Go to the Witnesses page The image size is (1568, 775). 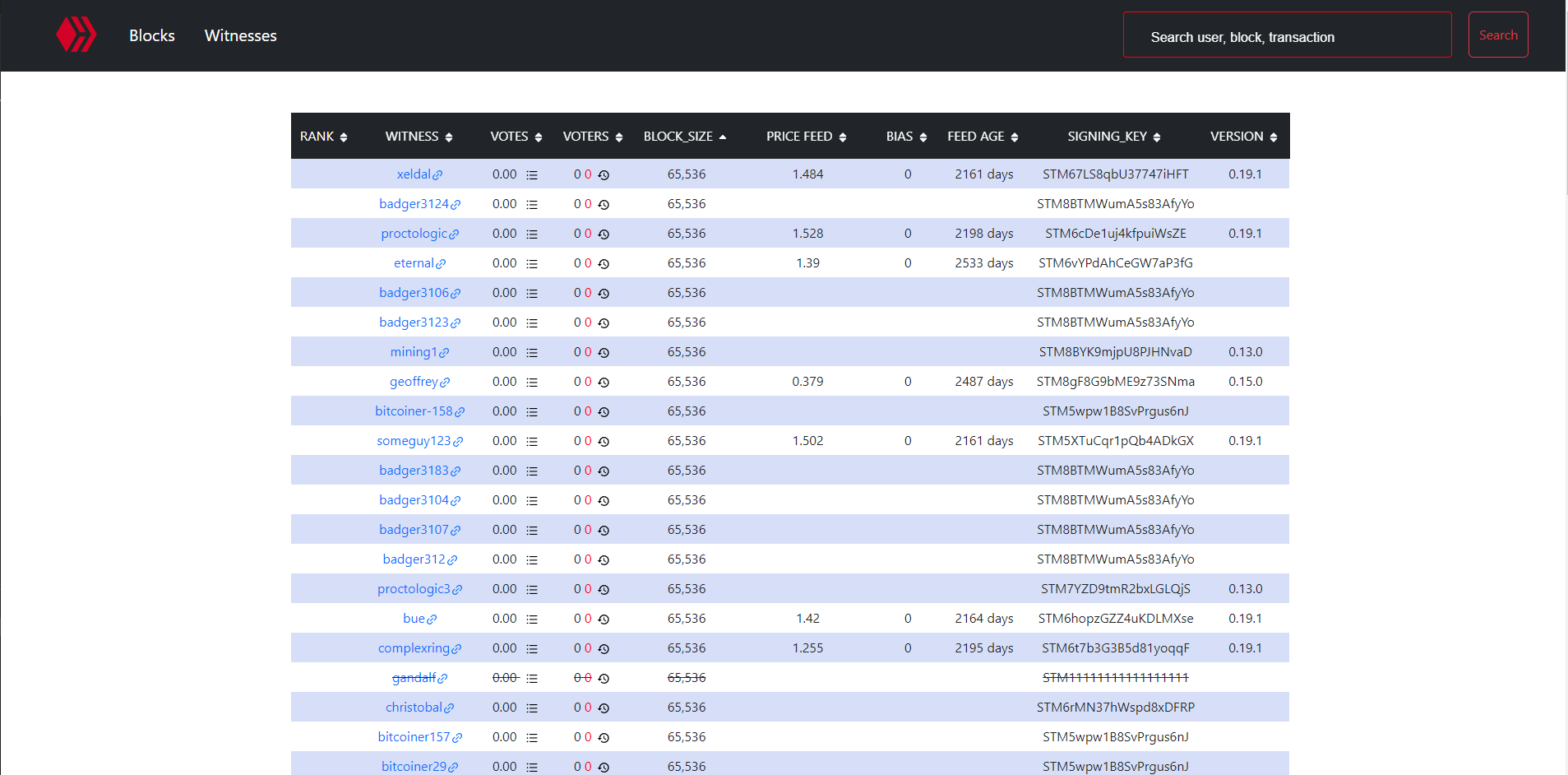240,35
